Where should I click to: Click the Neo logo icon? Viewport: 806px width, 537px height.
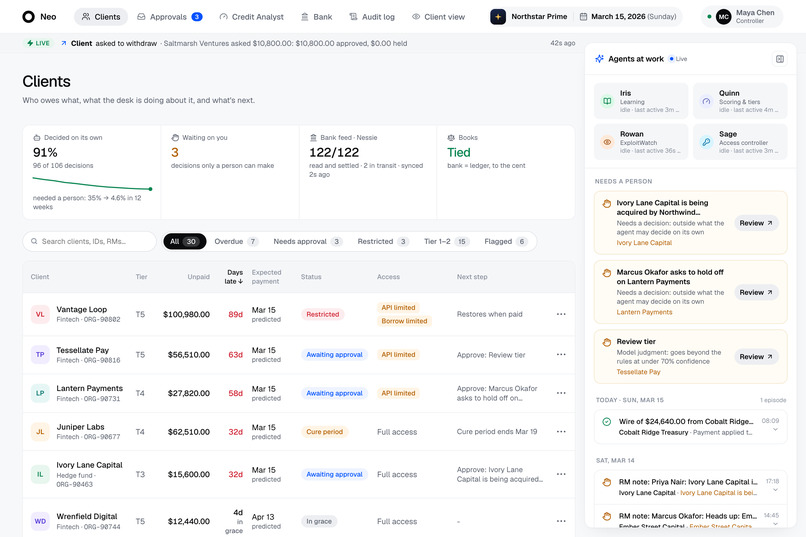(x=28, y=16)
